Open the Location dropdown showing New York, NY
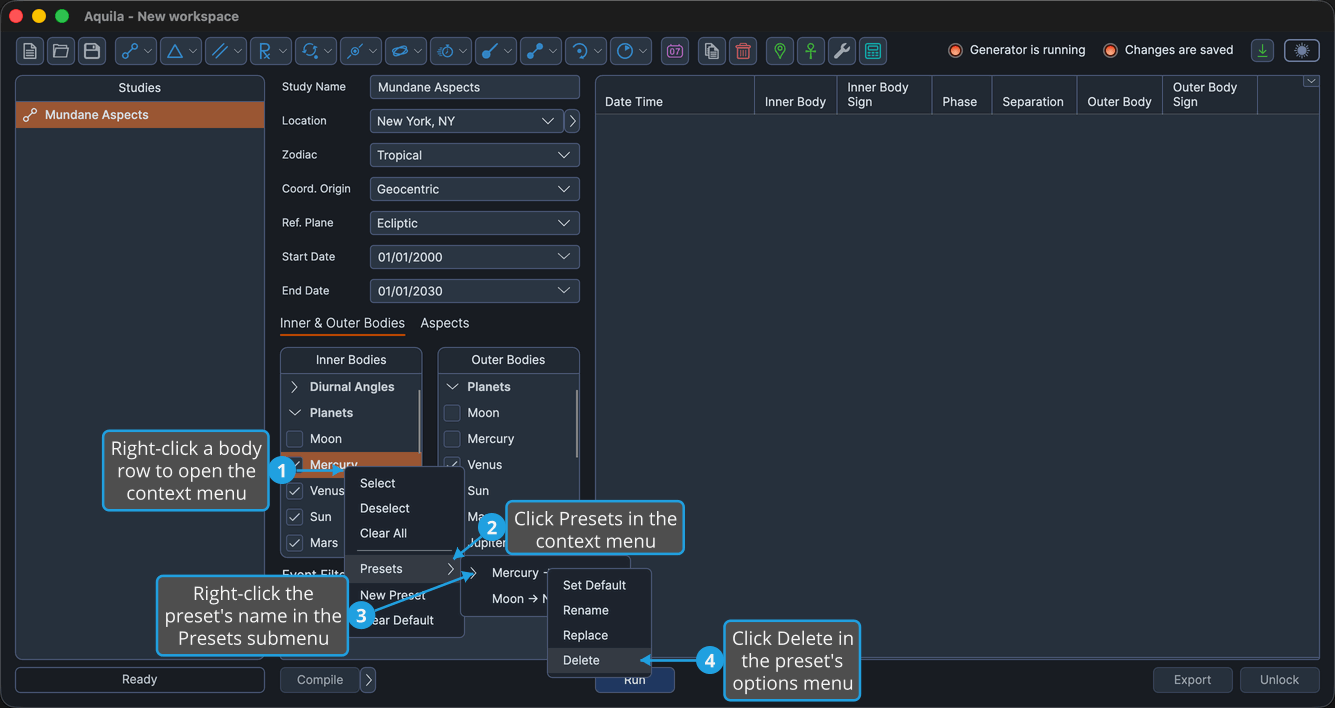This screenshot has width=1335, height=708. click(x=466, y=121)
